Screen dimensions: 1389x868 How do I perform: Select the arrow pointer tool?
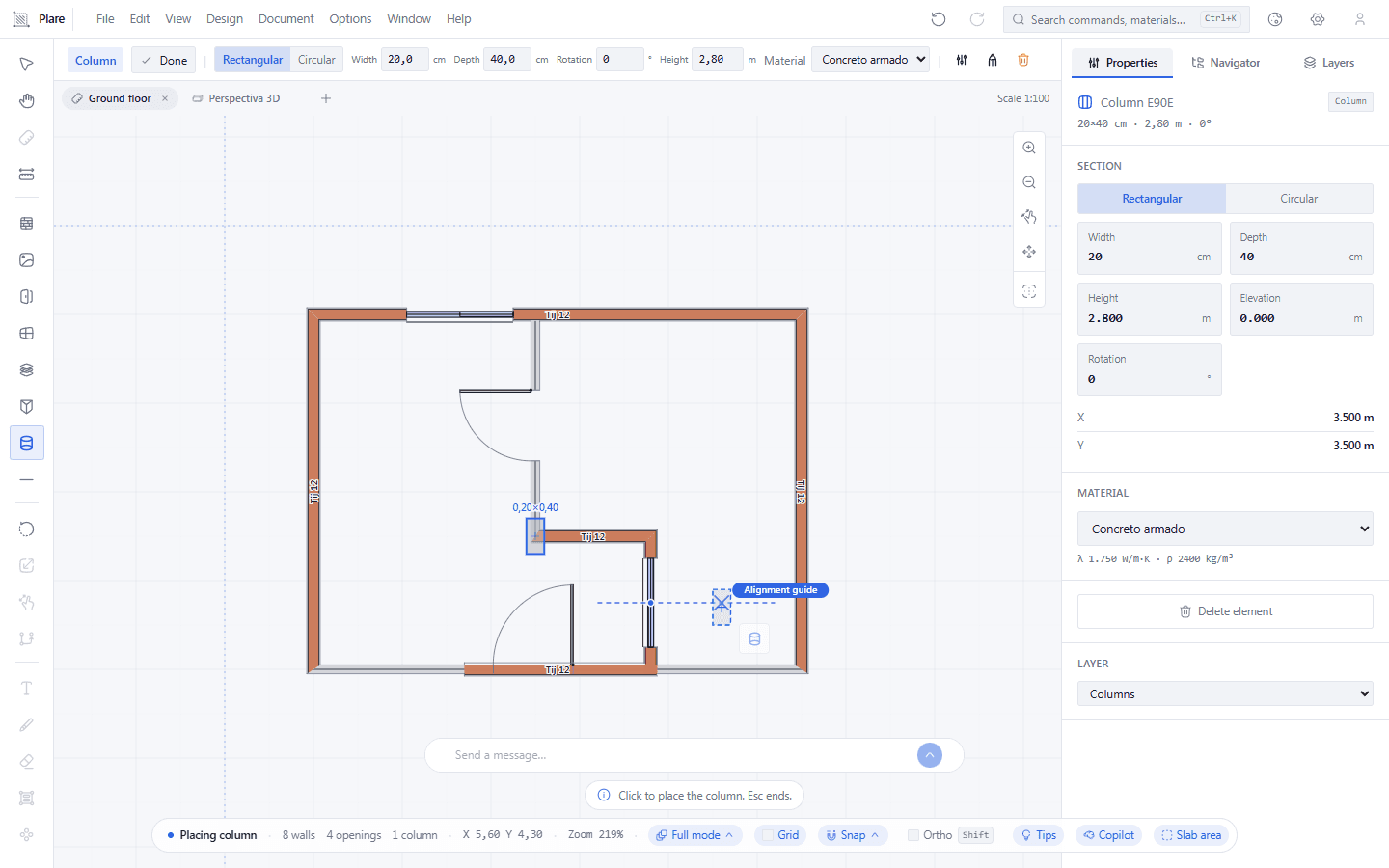pos(27,65)
